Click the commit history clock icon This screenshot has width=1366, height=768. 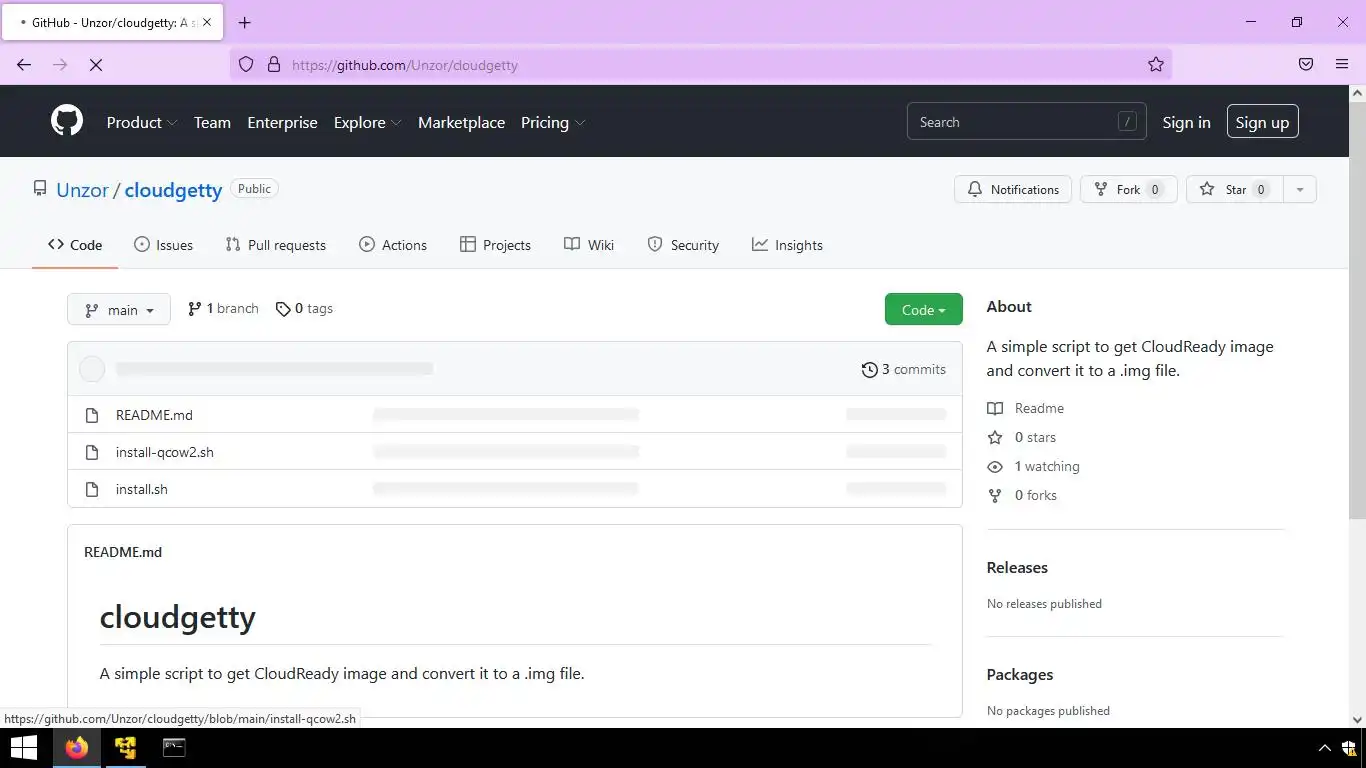pos(869,370)
